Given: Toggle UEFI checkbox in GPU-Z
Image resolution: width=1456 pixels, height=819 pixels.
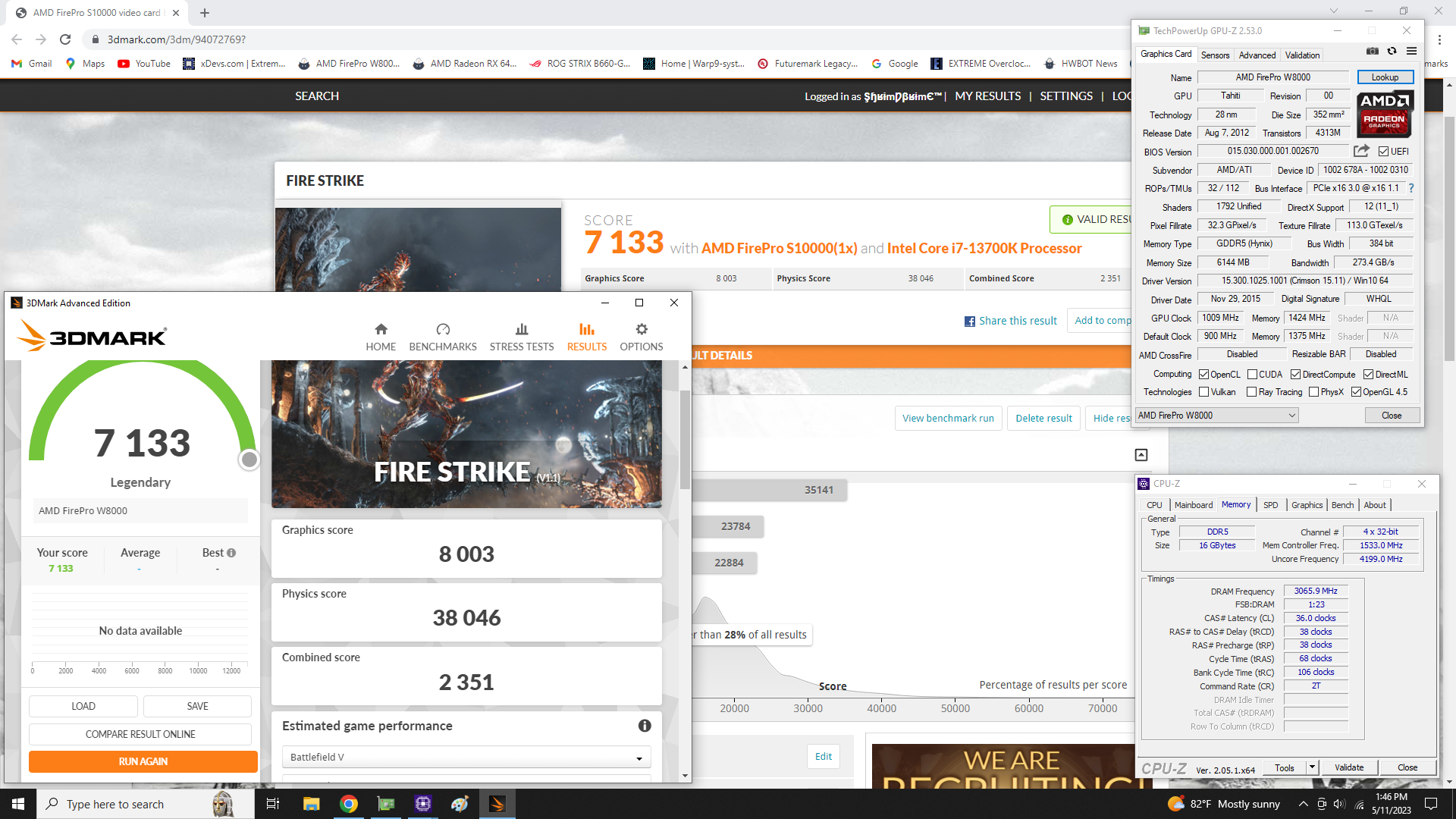Looking at the screenshot, I should (1383, 152).
